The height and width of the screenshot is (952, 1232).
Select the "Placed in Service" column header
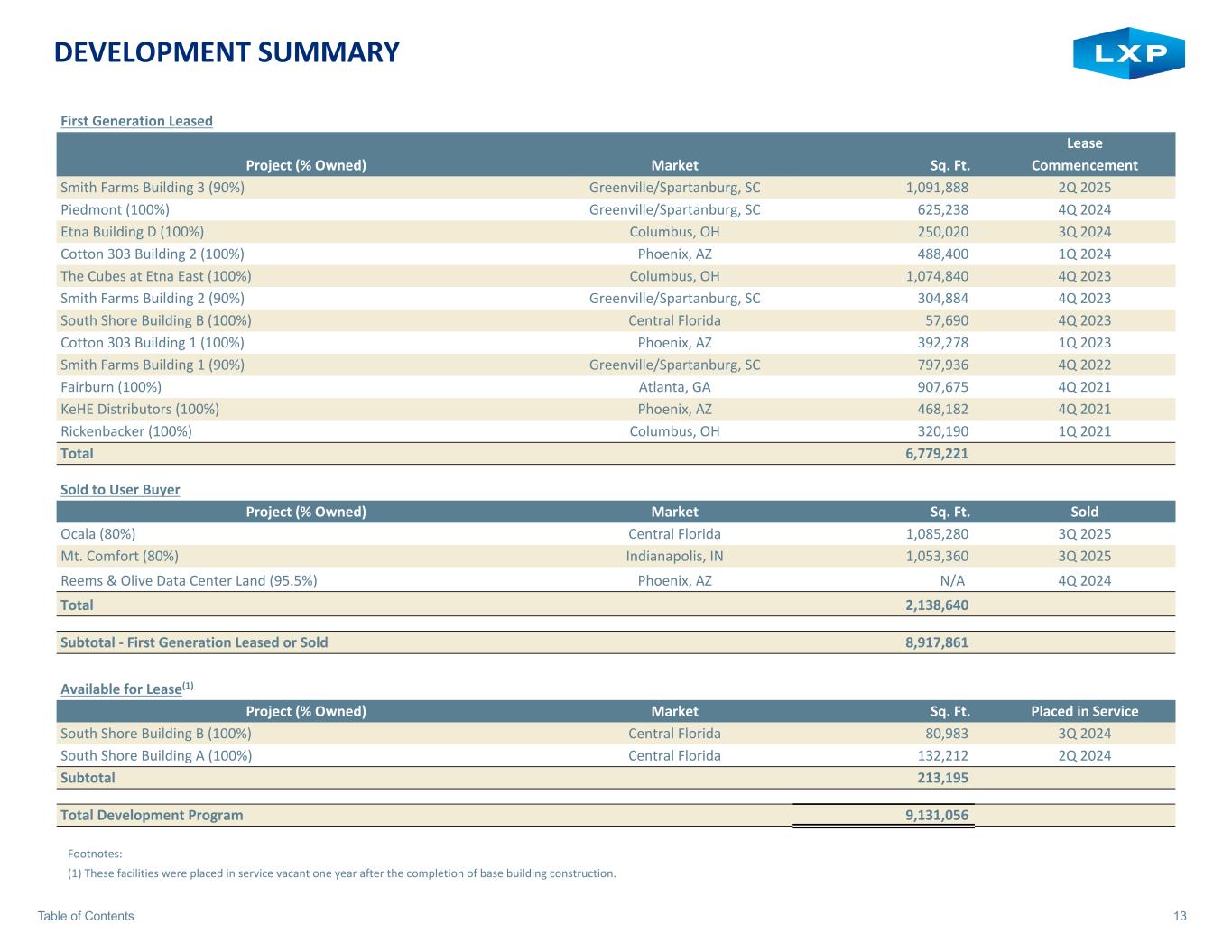click(1084, 711)
